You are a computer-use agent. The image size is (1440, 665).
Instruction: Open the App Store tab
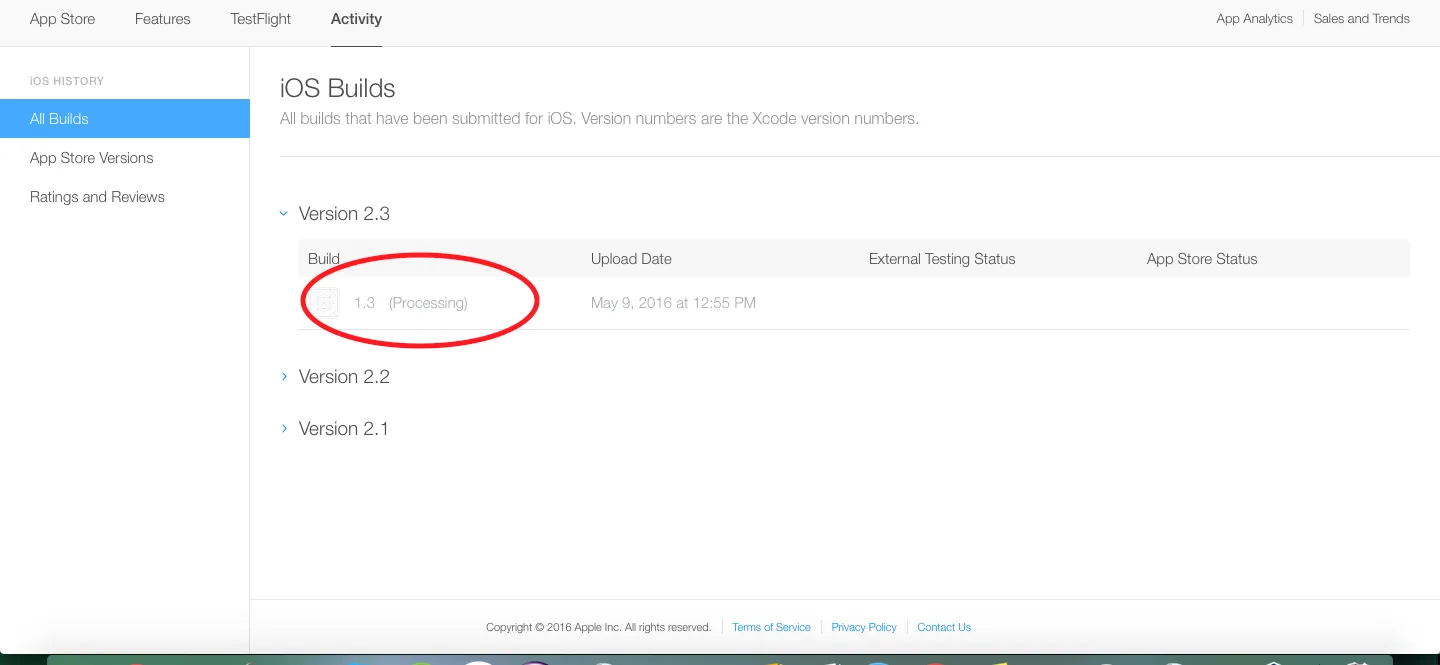pyautogui.click(x=62, y=19)
